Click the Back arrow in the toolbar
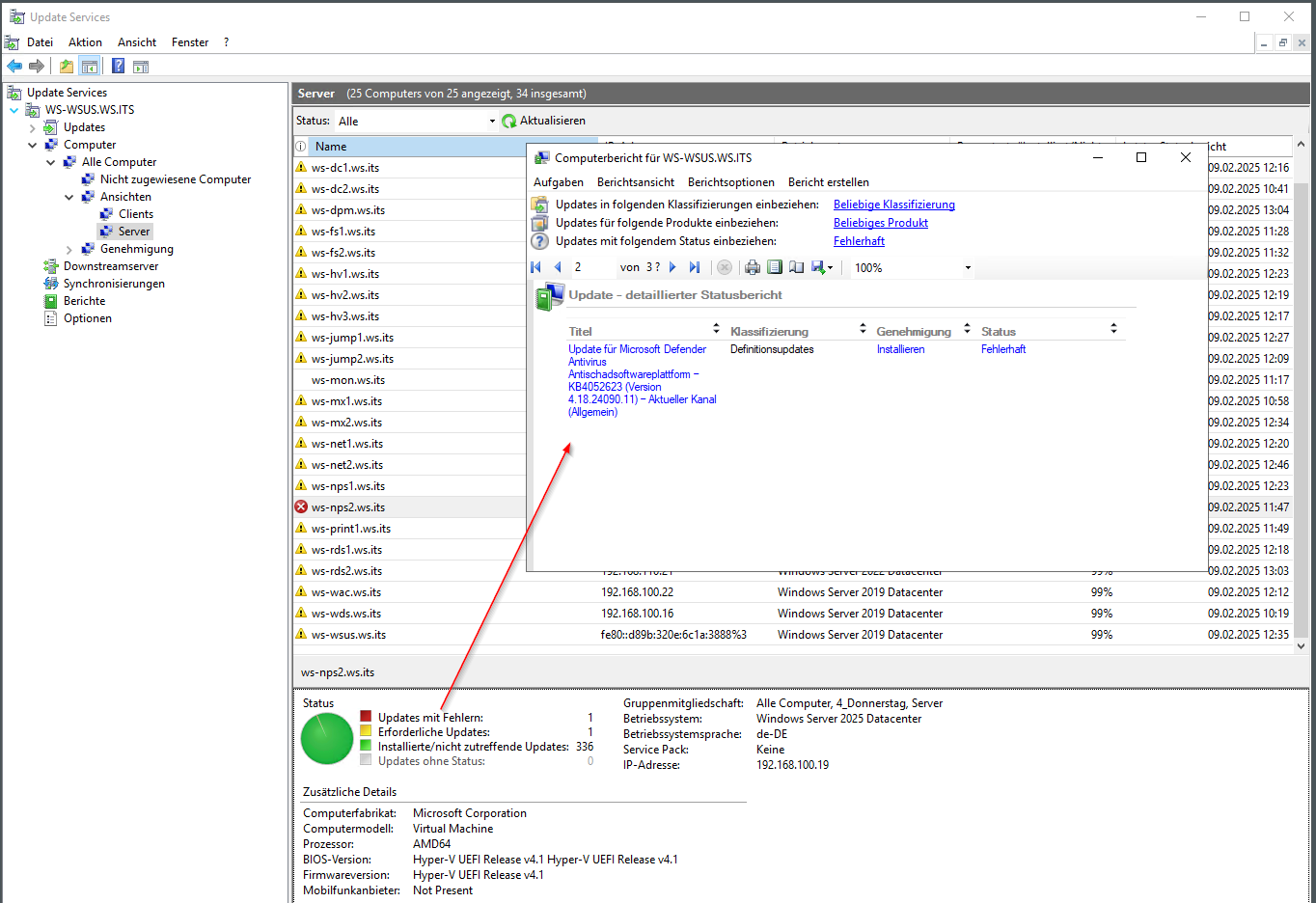This screenshot has height=903, width=1316. pyautogui.click(x=14, y=66)
